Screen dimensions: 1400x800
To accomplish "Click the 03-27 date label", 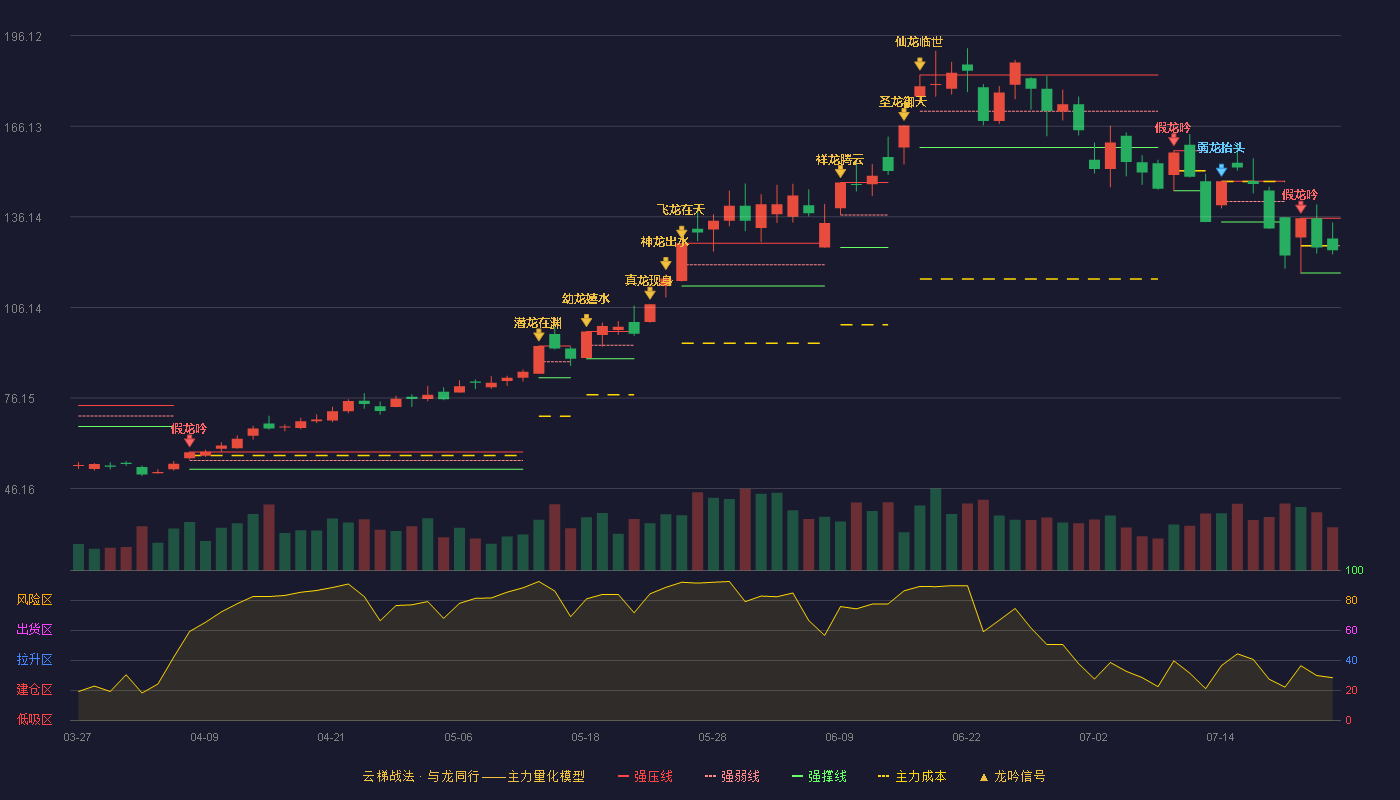I will pos(77,737).
